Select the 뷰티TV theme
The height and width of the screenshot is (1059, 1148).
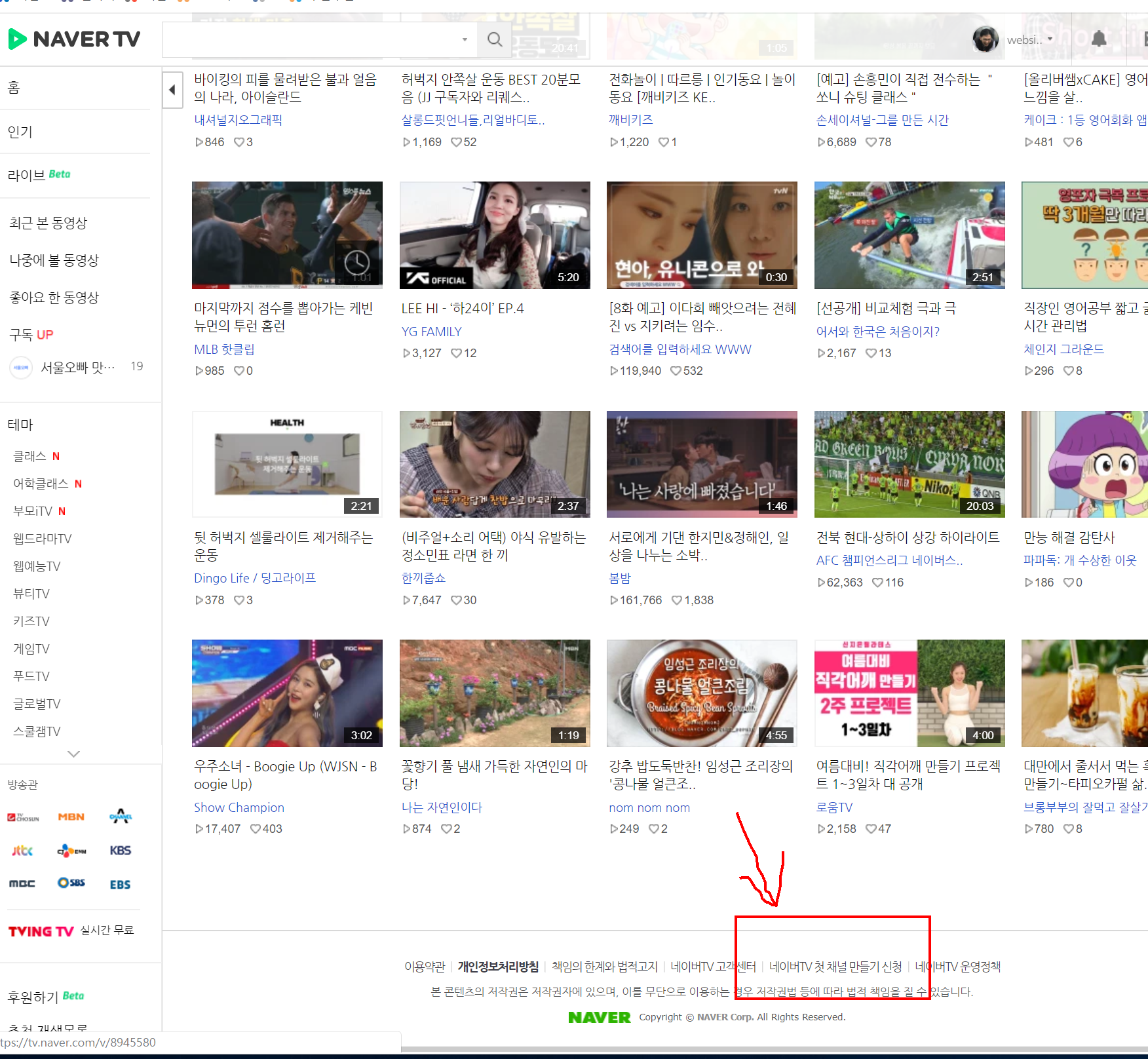pyautogui.click(x=31, y=594)
